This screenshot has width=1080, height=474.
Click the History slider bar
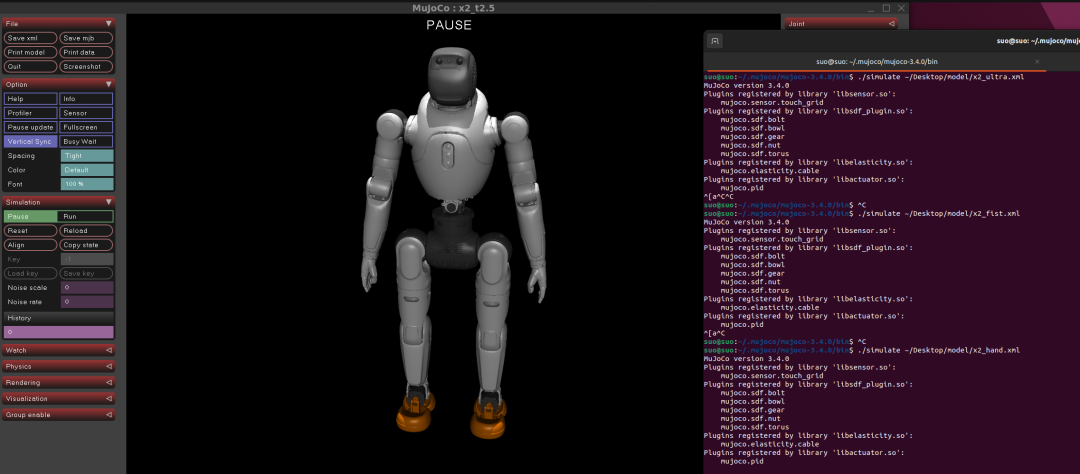pos(59,332)
